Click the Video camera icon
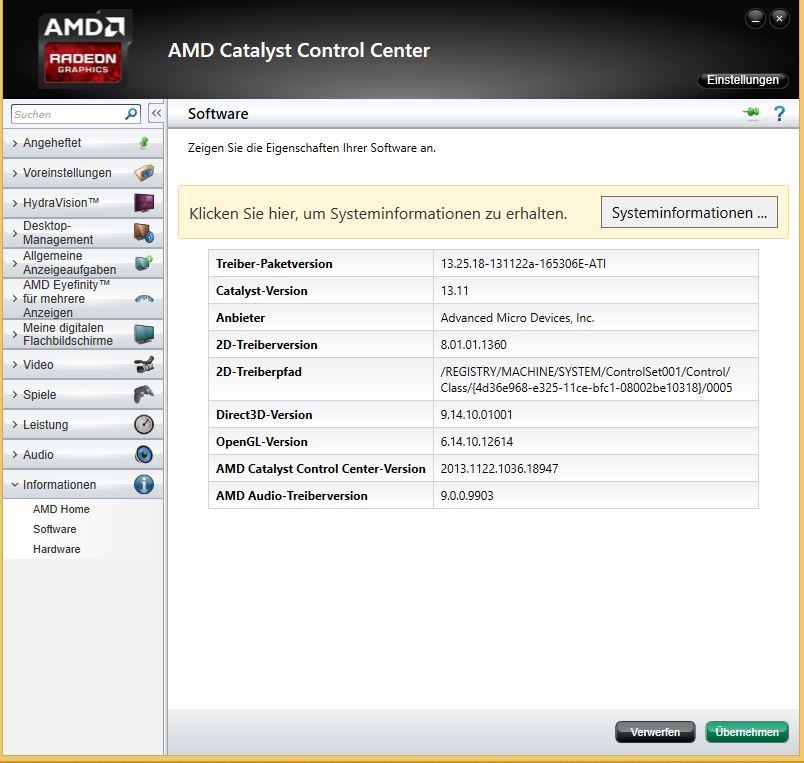Viewport: 804px width, 763px height. point(144,365)
